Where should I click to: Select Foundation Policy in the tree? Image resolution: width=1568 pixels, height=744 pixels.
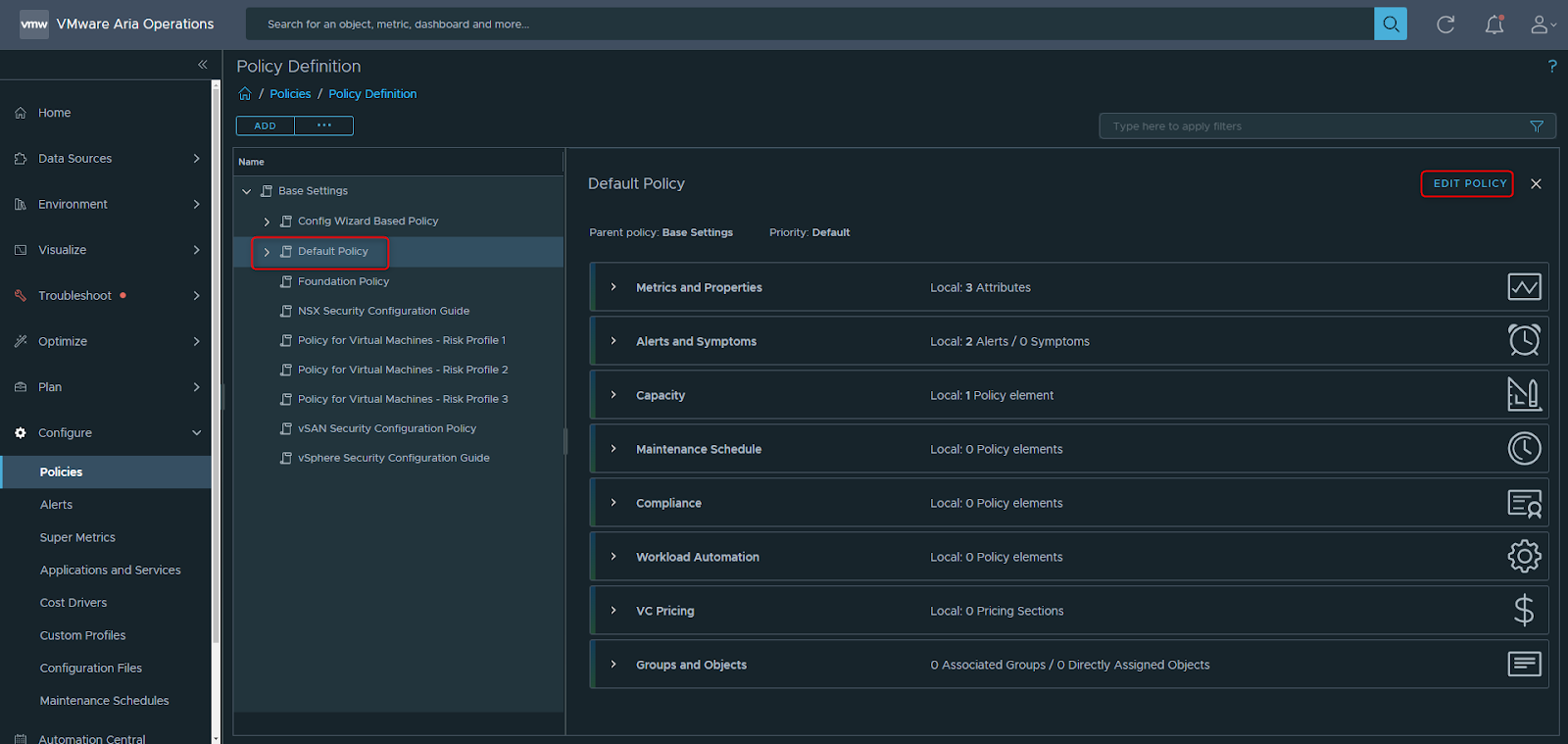(343, 281)
